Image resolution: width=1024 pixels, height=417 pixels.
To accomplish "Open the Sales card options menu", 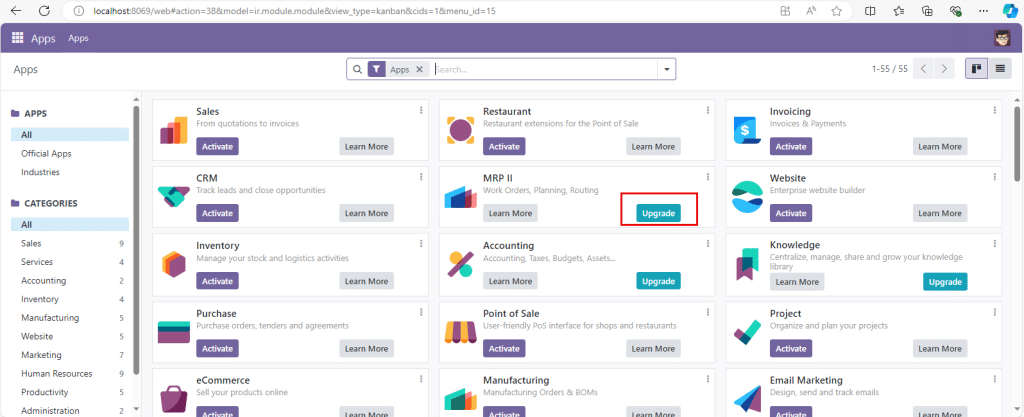I will tap(421, 110).
